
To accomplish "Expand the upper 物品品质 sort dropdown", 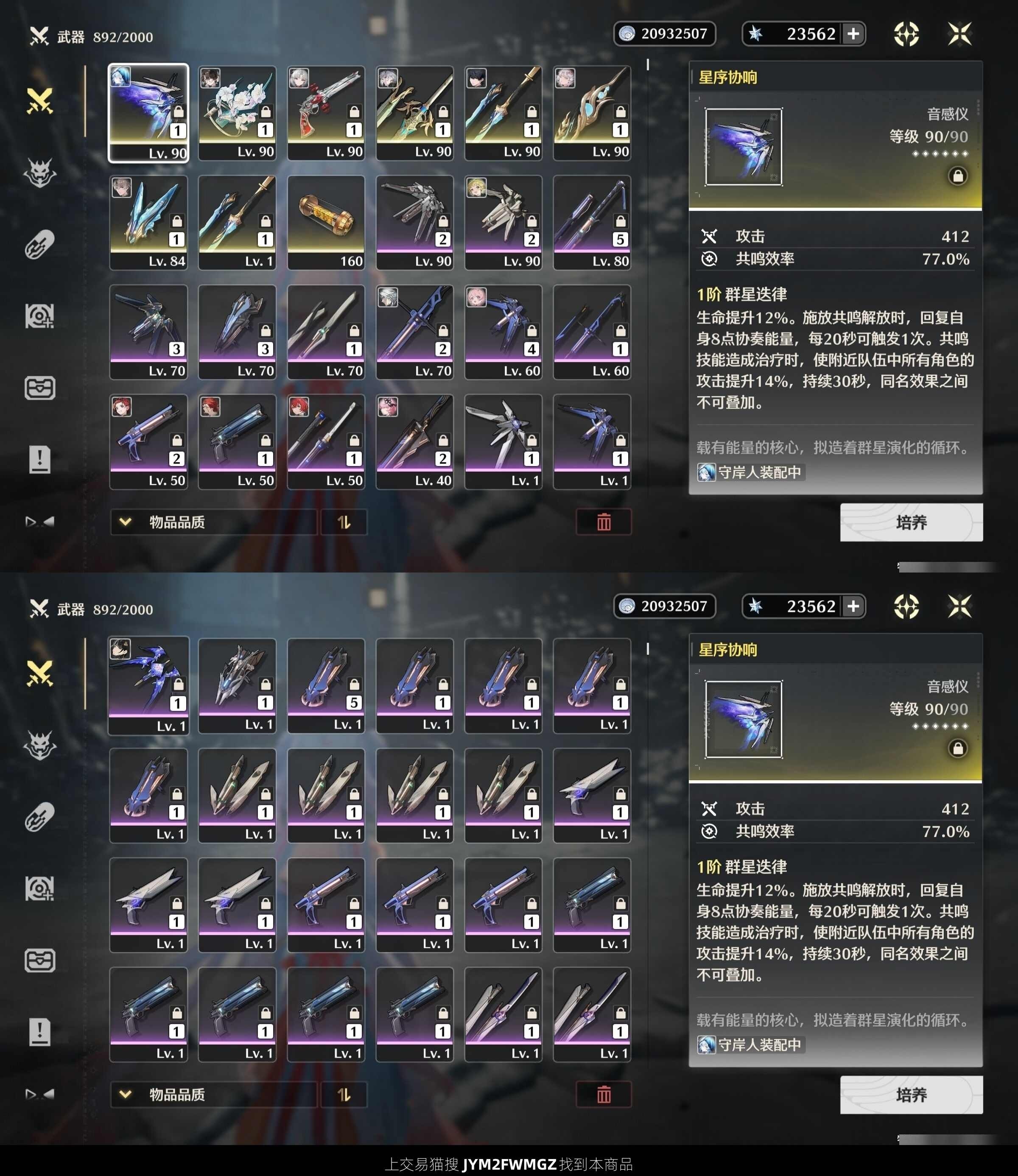I will [x=214, y=522].
